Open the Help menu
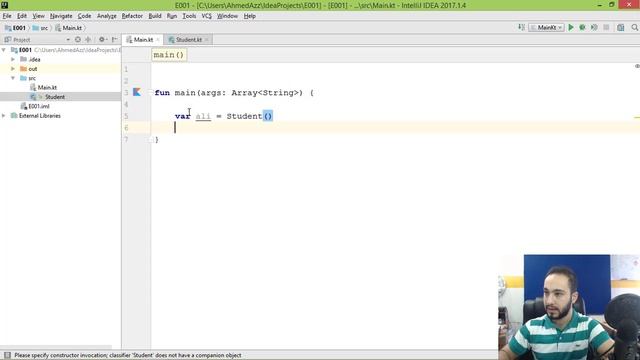 [250, 16]
